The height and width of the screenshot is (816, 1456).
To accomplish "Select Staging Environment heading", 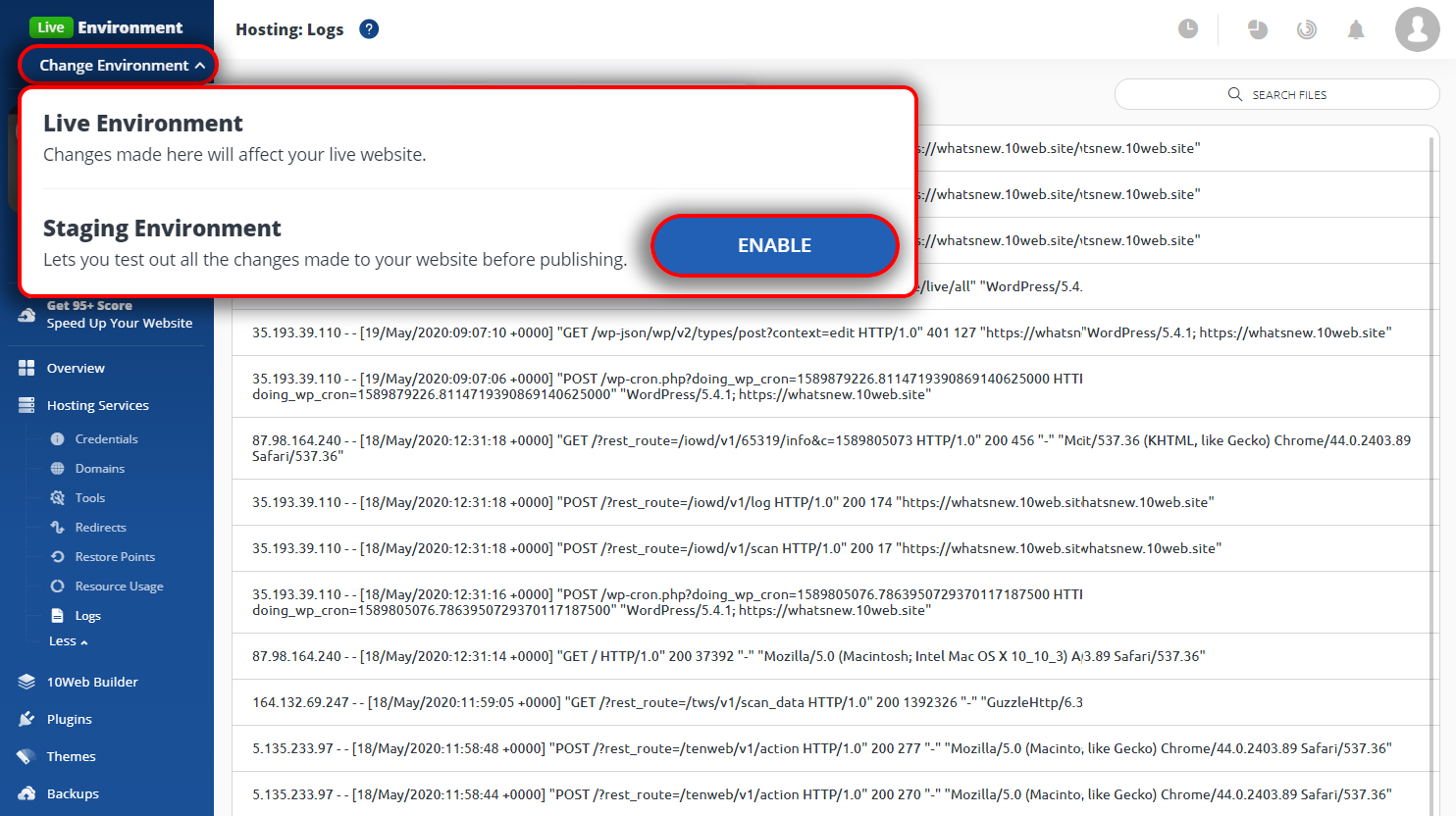I will click(x=162, y=229).
